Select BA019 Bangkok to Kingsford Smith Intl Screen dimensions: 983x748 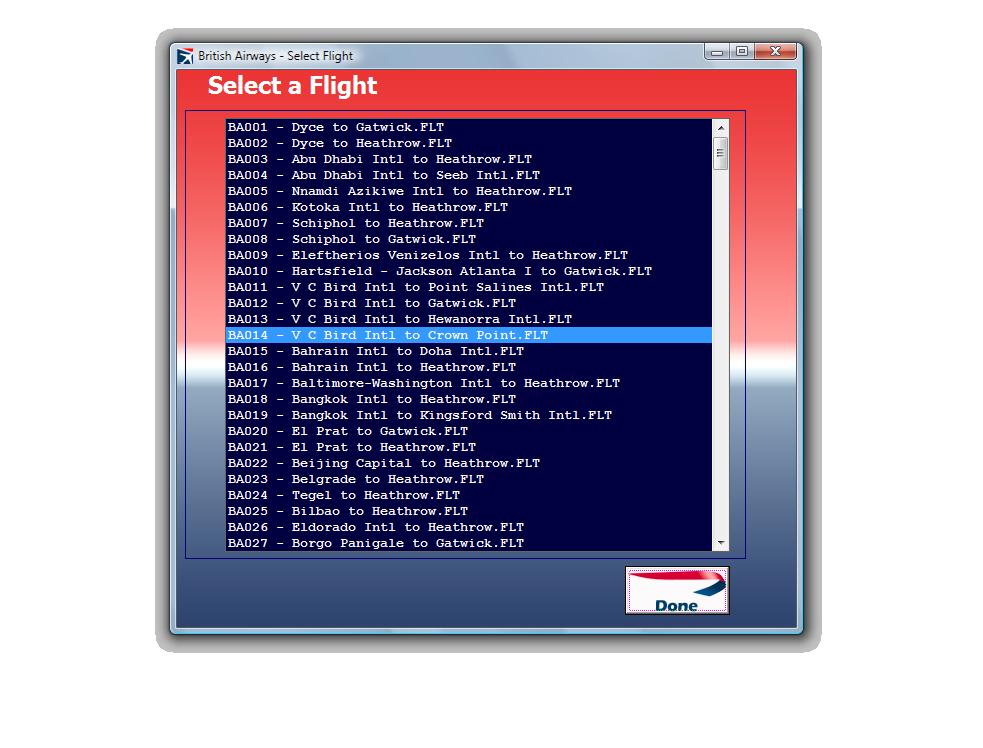click(469, 415)
